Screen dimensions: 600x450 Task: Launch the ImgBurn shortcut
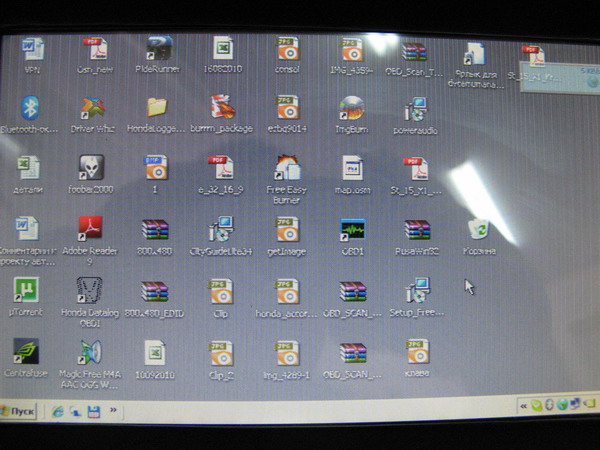[x=351, y=109]
